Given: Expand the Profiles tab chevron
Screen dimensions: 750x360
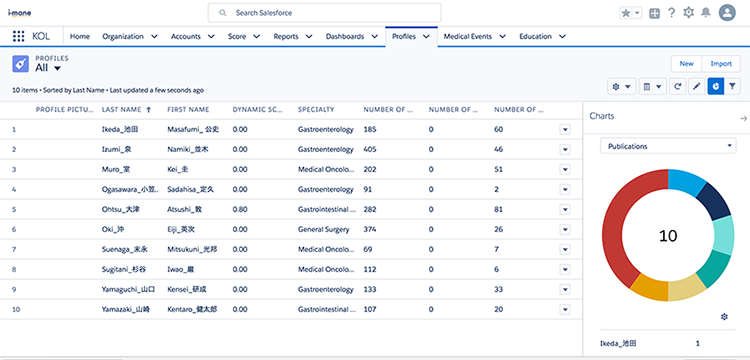Looking at the screenshot, I should tap(426, 36).
